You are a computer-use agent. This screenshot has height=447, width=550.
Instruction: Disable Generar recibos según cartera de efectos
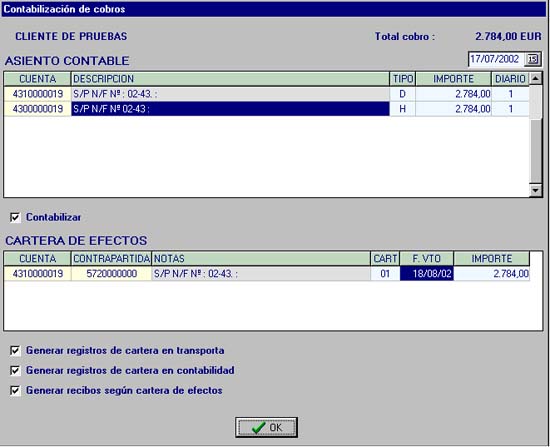(x=15, y=391)
